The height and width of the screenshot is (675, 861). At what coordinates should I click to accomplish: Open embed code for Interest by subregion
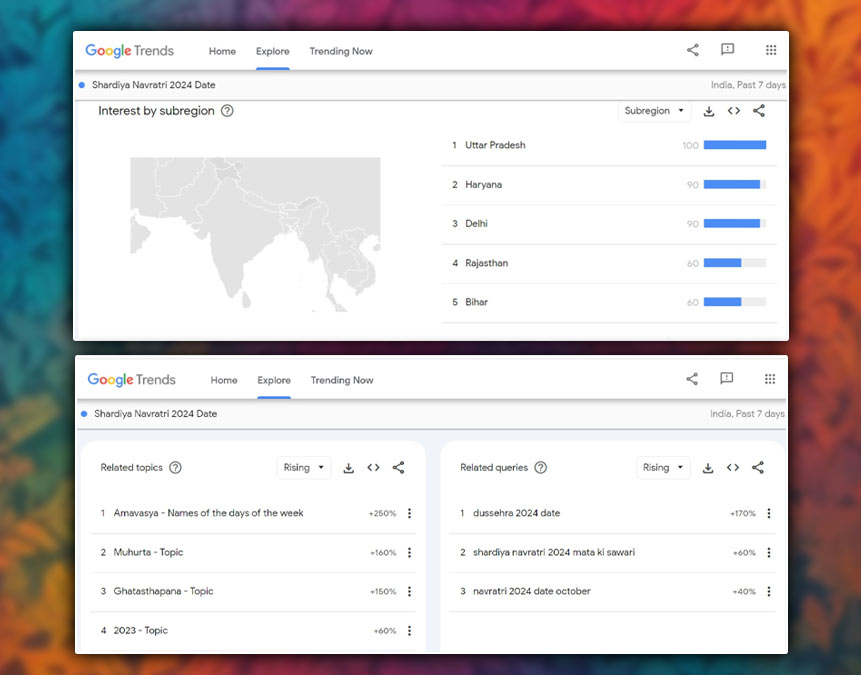pos(734,111)
